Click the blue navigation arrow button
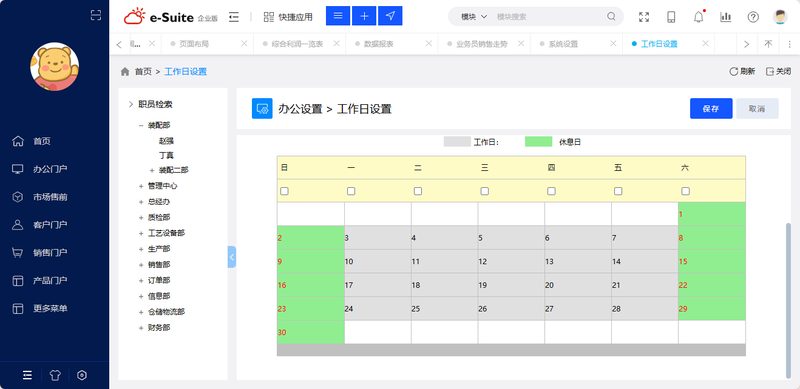Viewport: 800px width, 389px height. 390,16
